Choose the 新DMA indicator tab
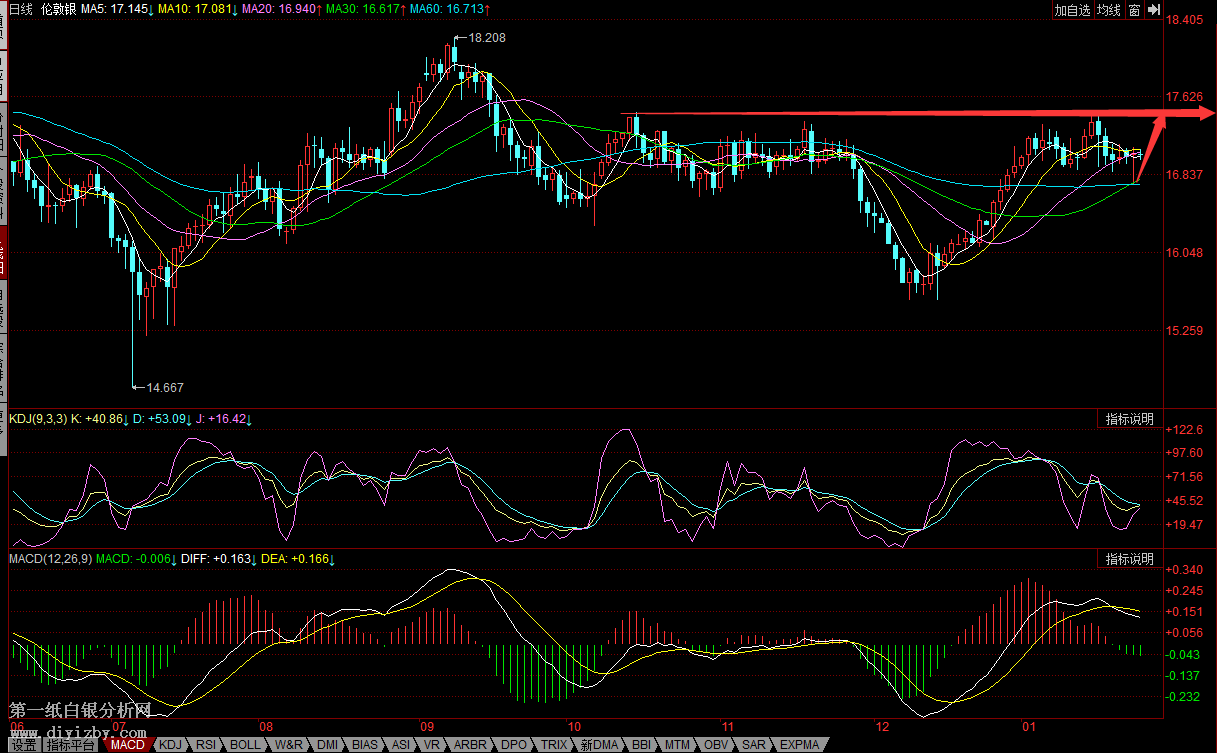 click(x=599, y=745)
